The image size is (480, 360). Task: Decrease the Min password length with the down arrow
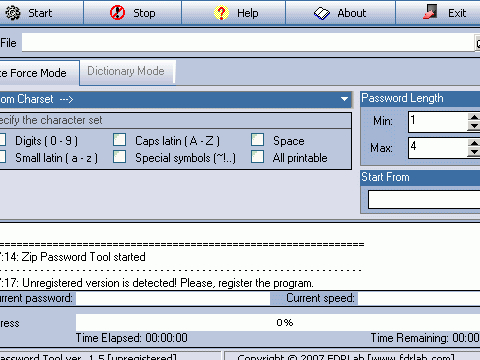[x=474, y=126]
